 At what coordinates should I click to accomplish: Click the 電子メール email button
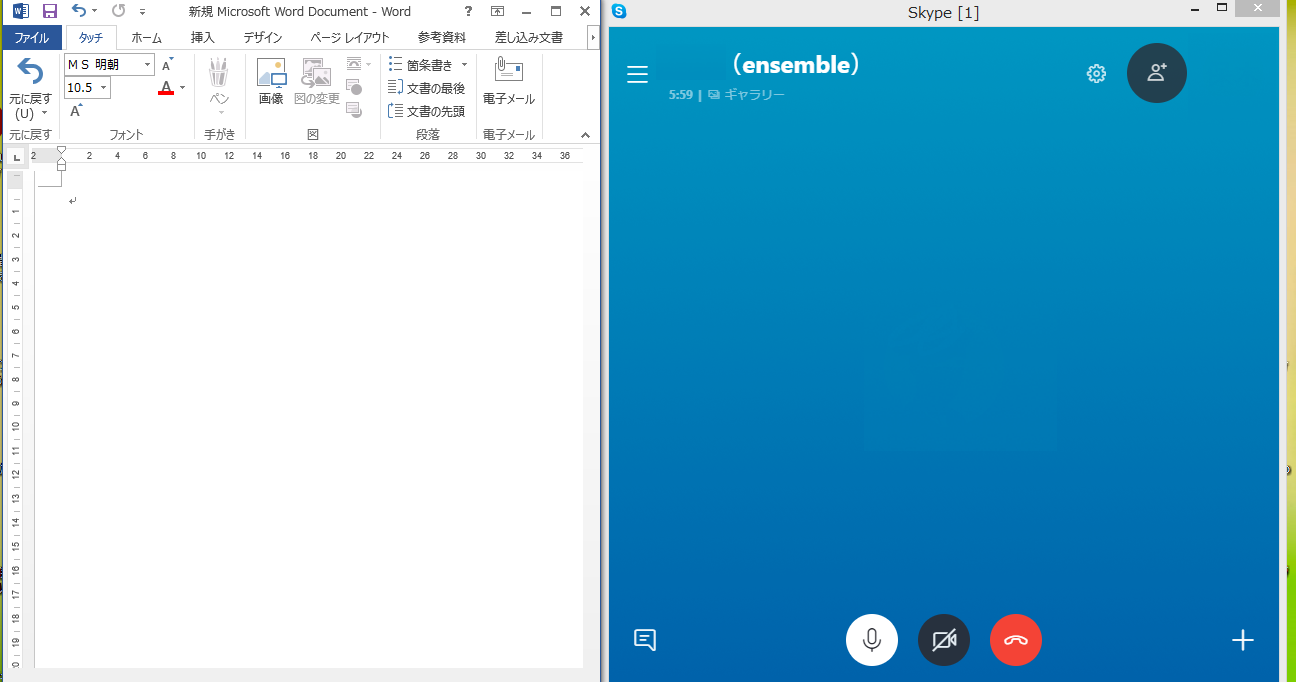509,82
